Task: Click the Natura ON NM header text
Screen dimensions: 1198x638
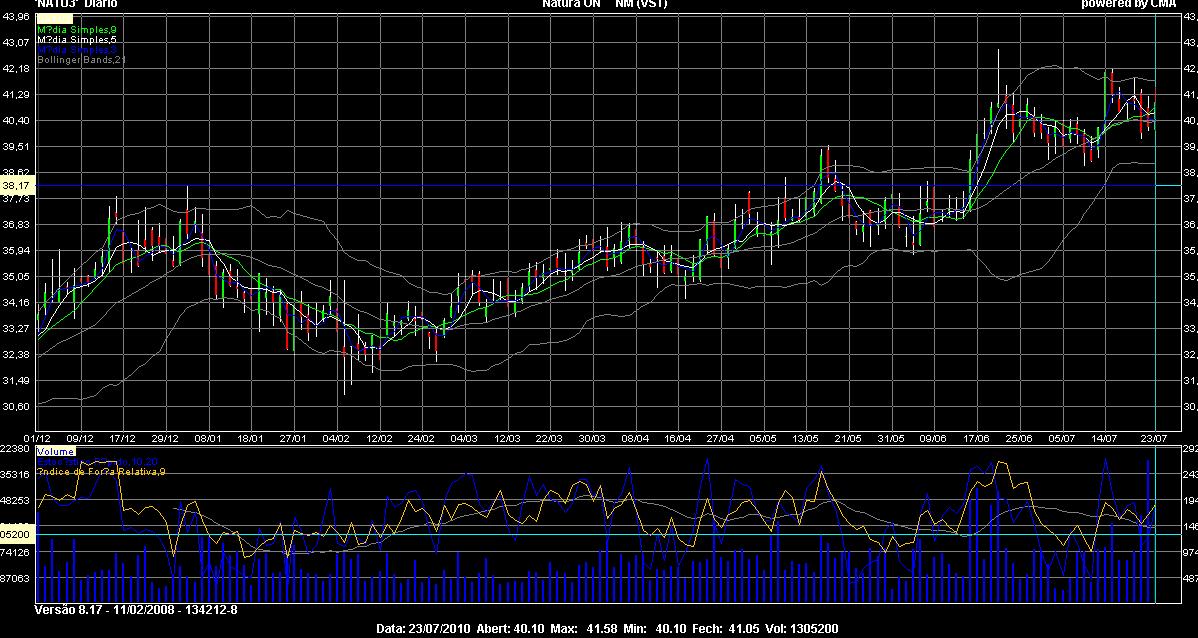Action: 604,5
